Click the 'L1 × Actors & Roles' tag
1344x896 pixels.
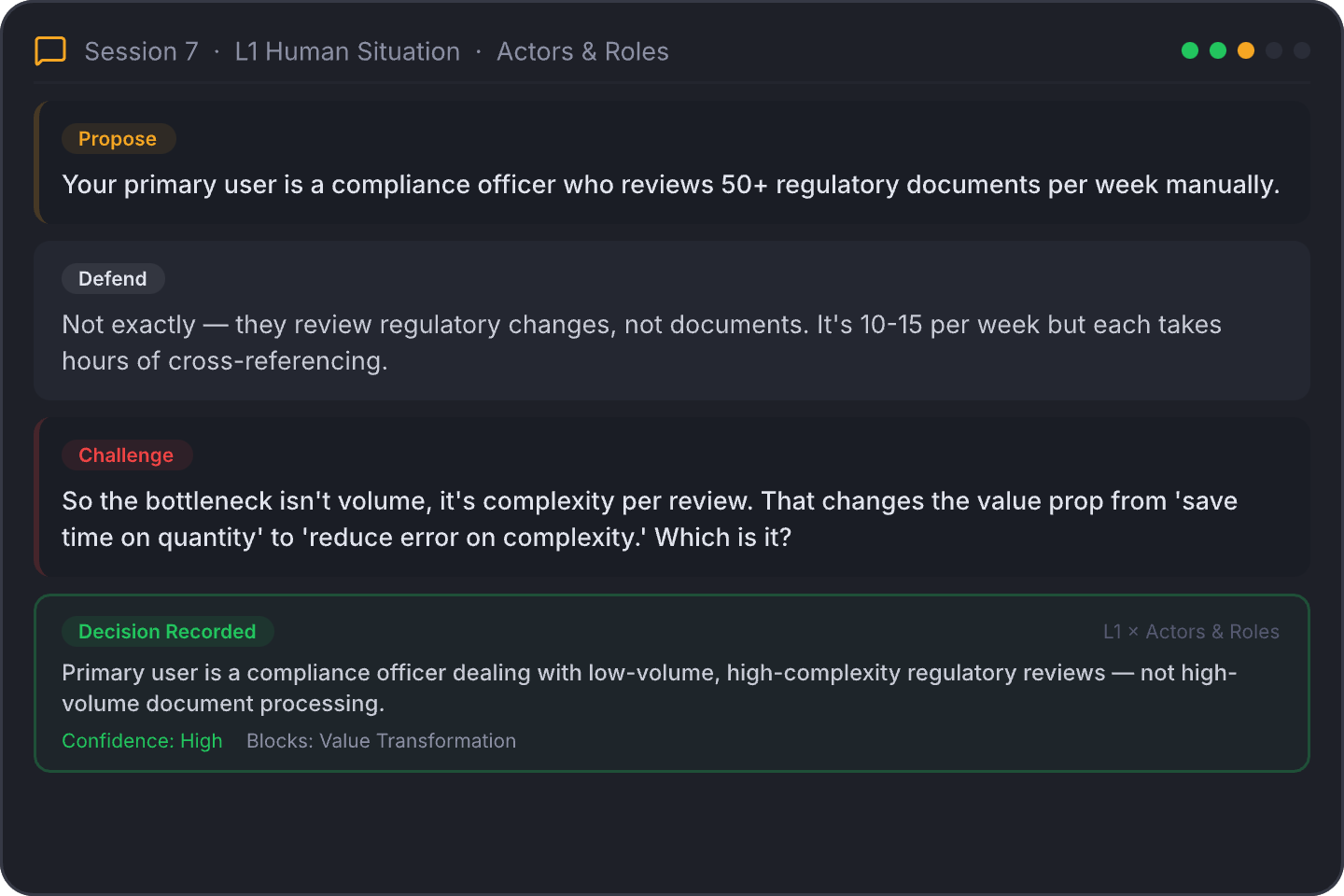(x=1191, y=632)
